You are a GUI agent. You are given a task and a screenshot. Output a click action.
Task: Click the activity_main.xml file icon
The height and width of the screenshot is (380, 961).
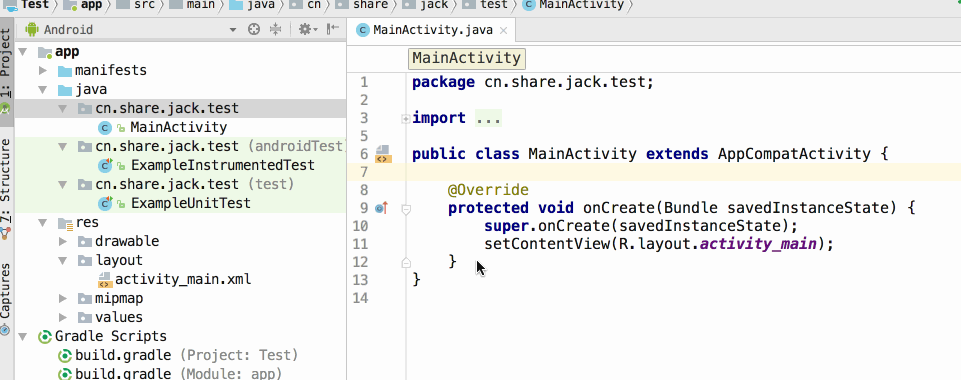105,279
